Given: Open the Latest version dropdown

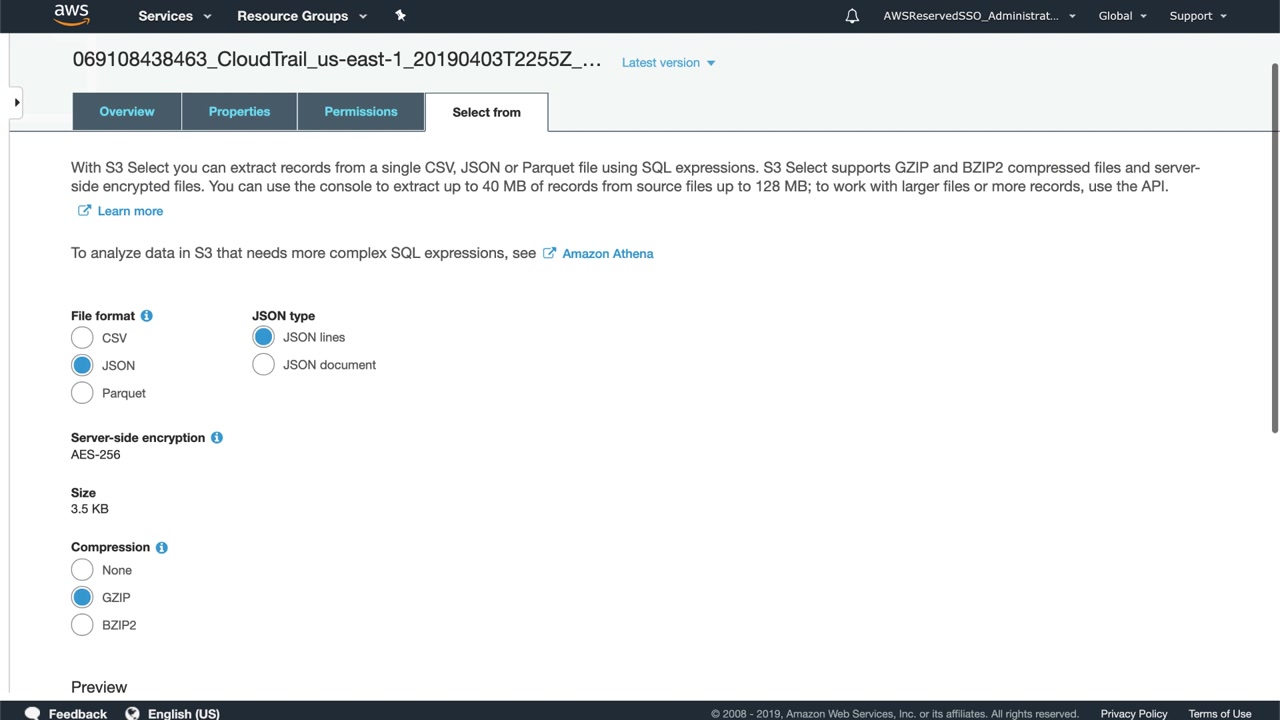Looking at the screenshot, I should [668, 62].
